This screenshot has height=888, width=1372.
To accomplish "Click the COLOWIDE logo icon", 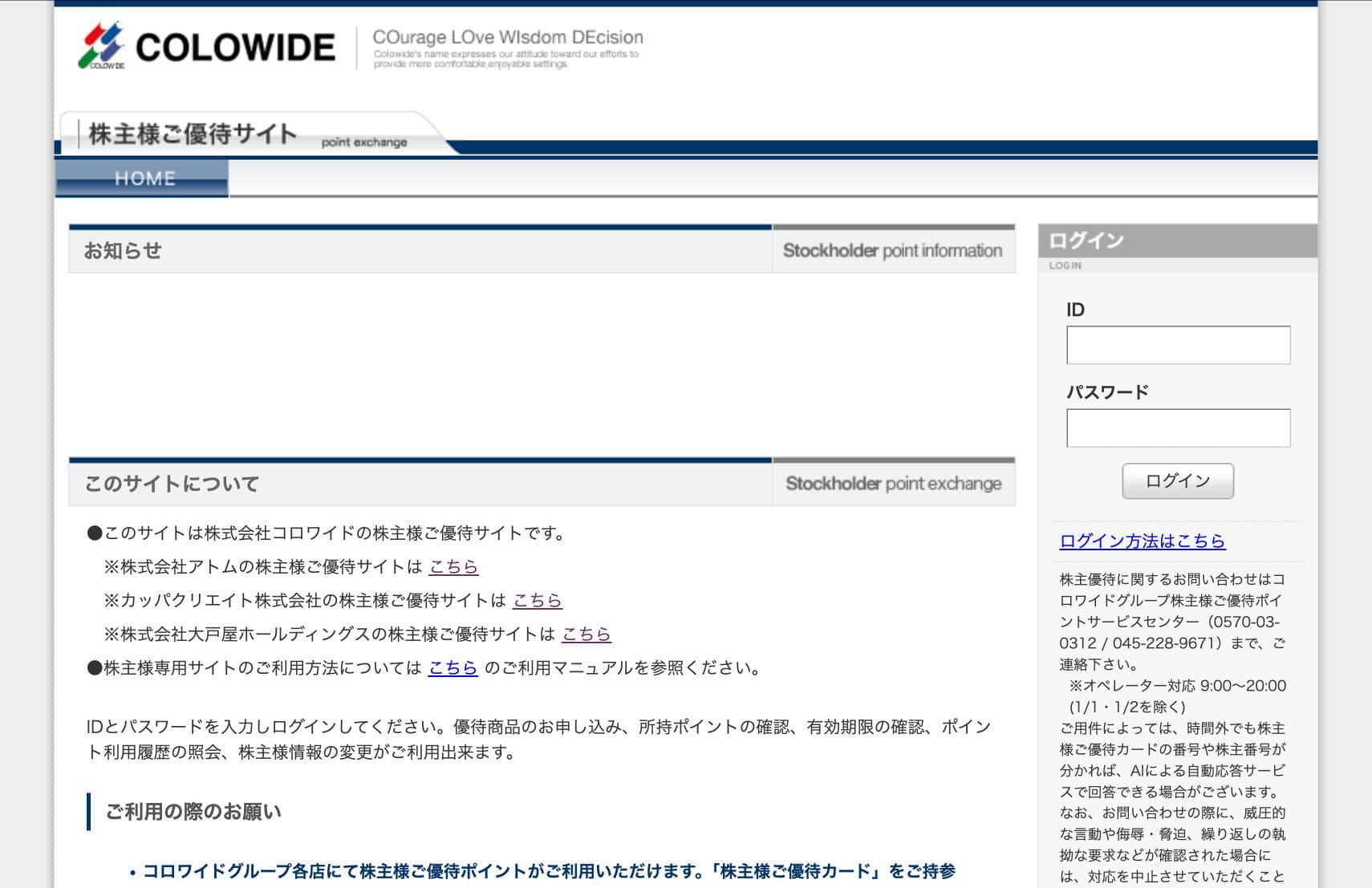I will (101, 46).
